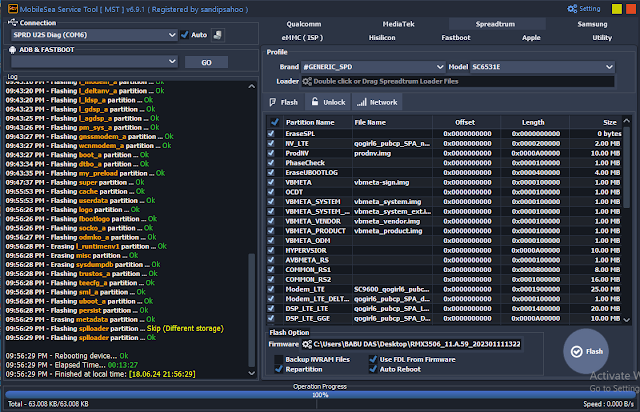Click the Android ADB & FASTBOOT icon
Screen dimensions: 640x412
point(12,50)
